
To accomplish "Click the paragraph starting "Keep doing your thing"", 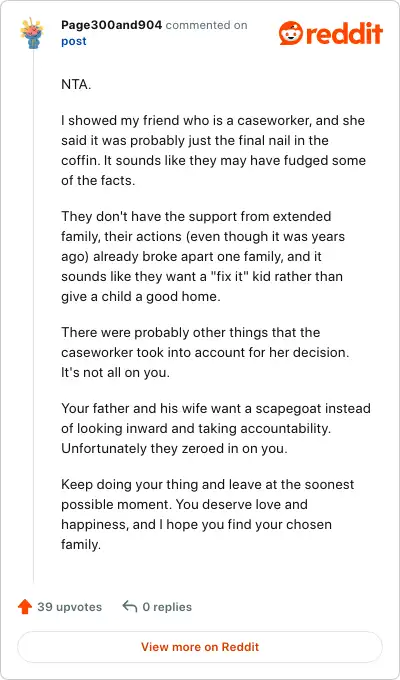I will pyautogui.click(x=208, y=514).
